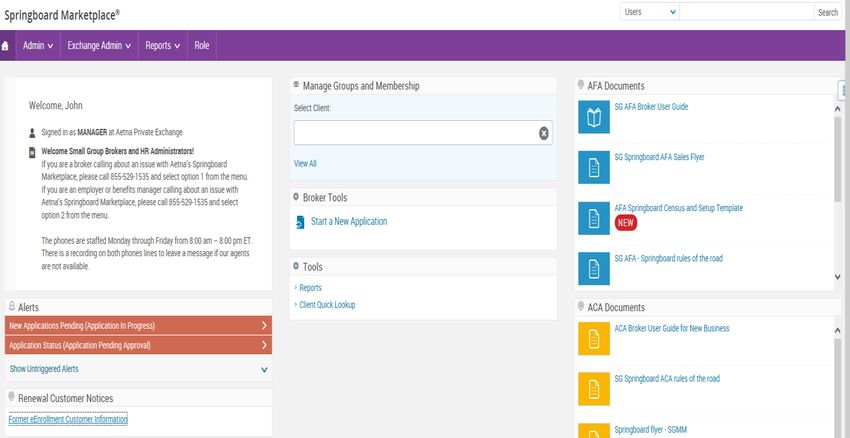The width and height of the screenshot is (850, 438).
Task: Open the Admin menu
Action: [x=38, y=46]
